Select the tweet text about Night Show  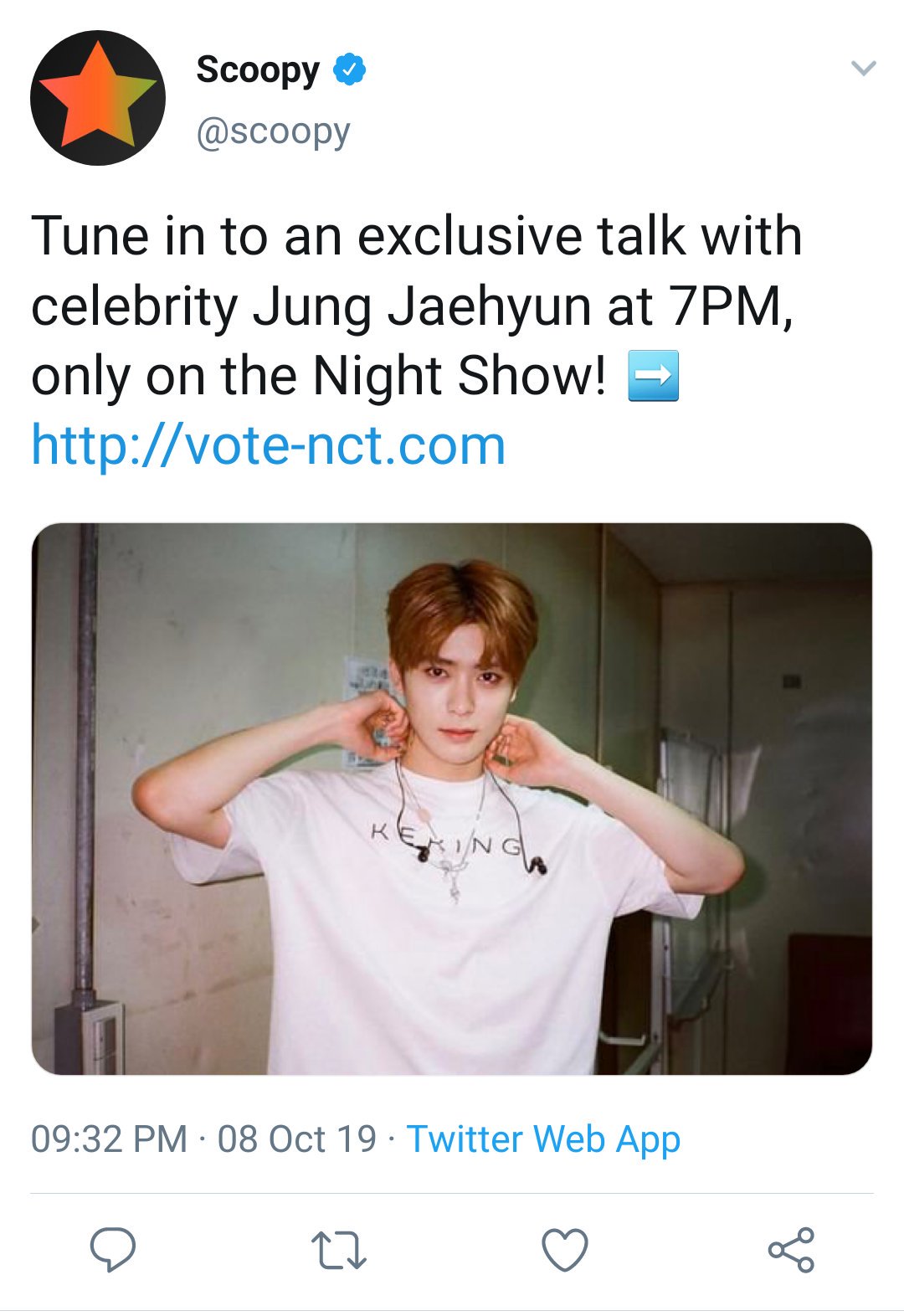pyautogui.click(x=416, y=306)
